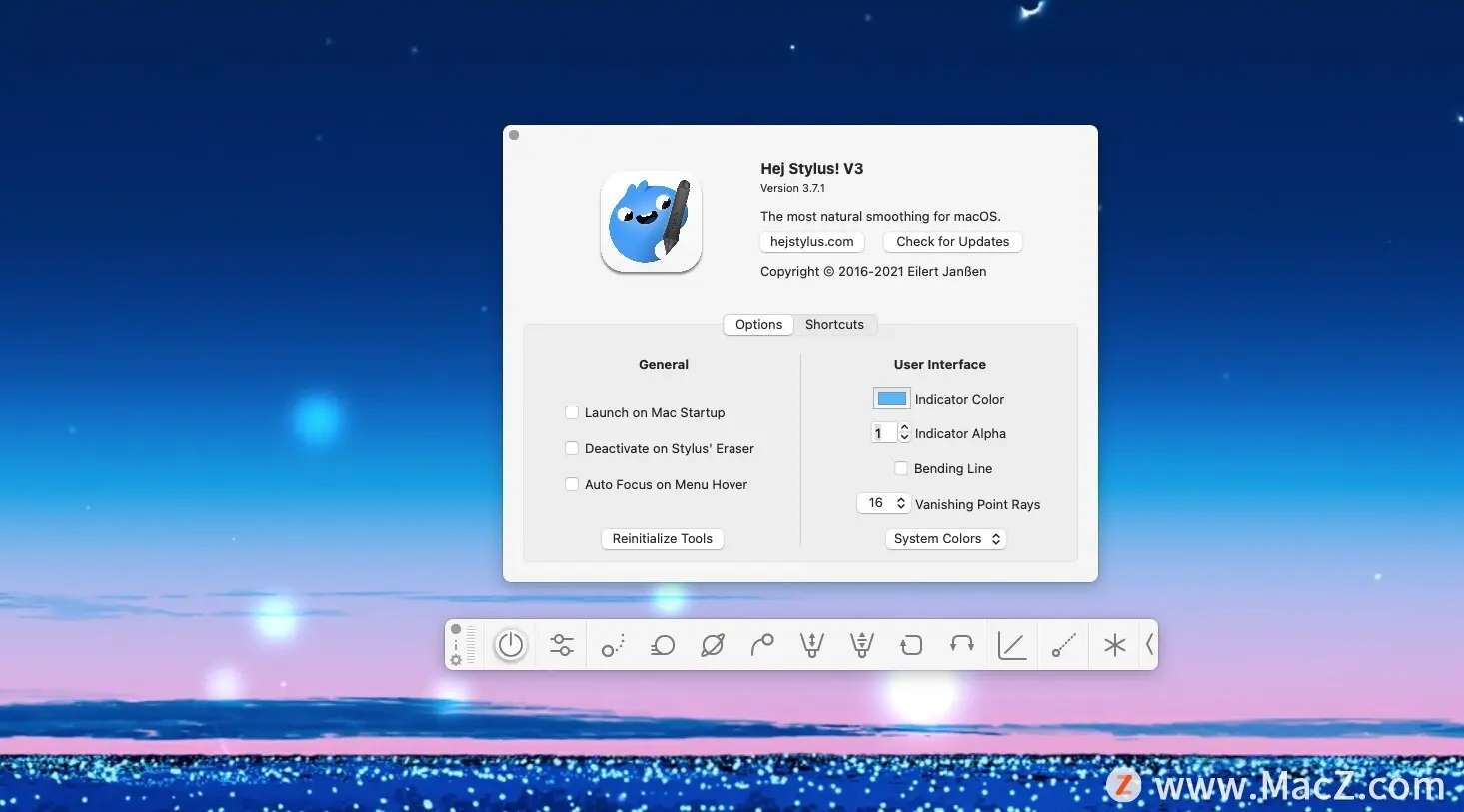This screenshot has height=812, width=1464.
Task: Select the pen nib with stacked arrows
Action: (862, 645)
